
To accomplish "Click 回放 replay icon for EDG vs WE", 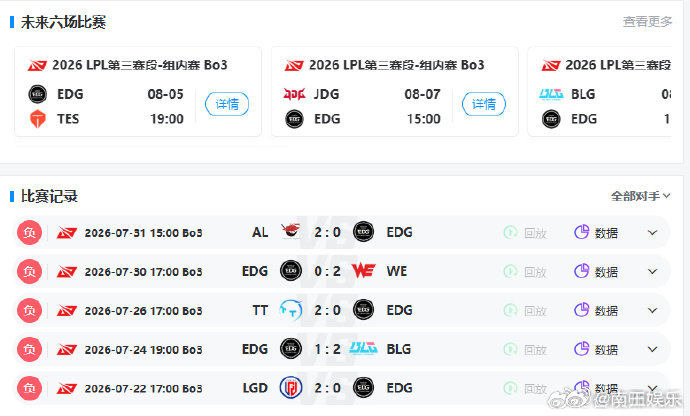I will (510, 271).
